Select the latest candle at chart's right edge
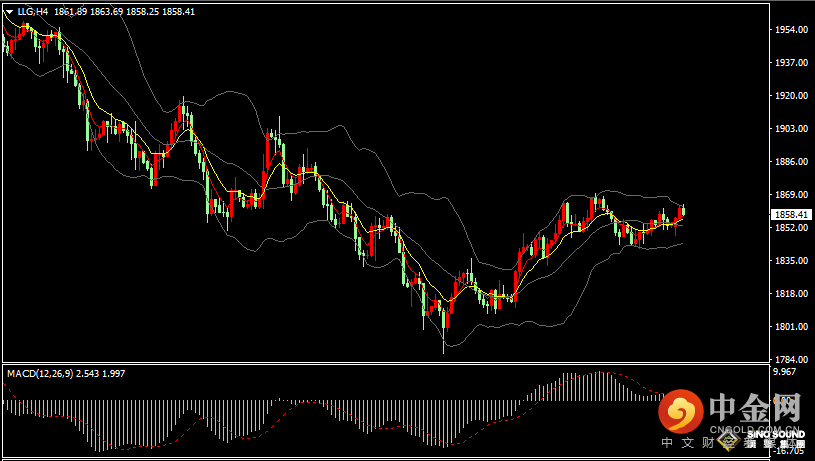The width and height of the screenshot is (815, 461). click(683, 210)
